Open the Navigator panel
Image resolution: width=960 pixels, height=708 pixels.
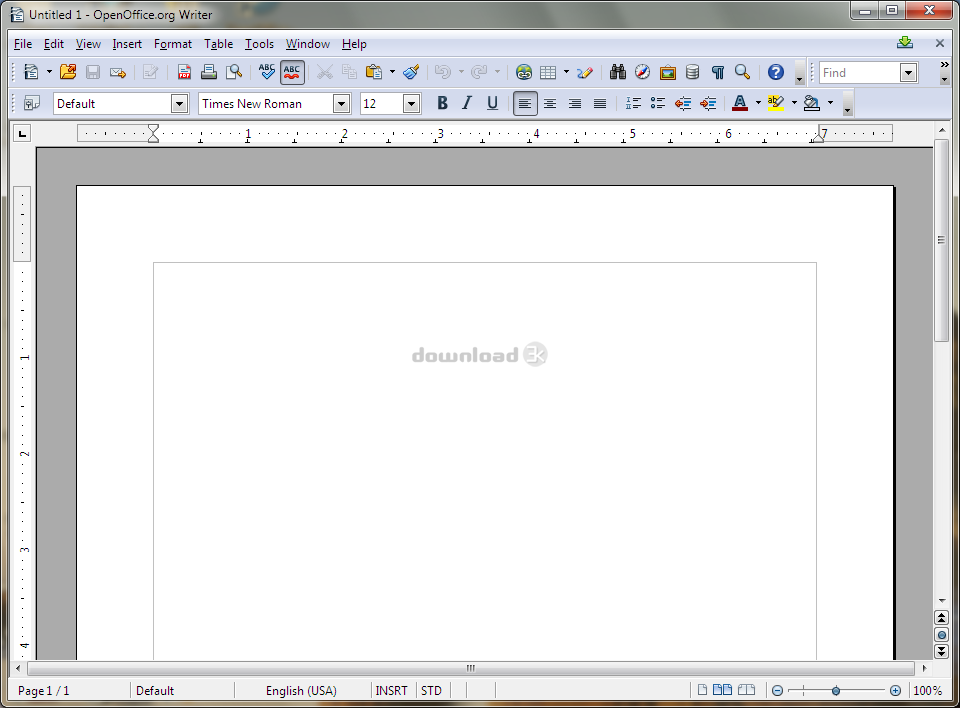[x=642, y=72]
